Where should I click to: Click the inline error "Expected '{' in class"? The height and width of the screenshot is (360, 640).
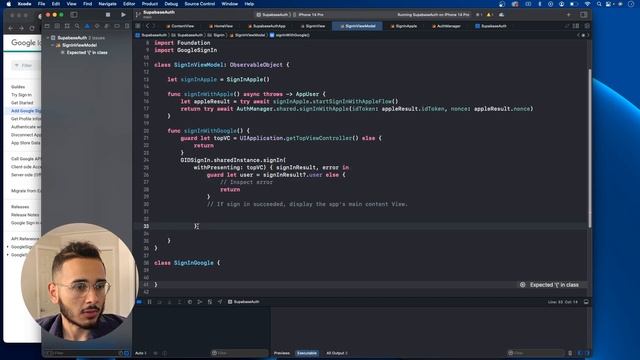(550, 285)
